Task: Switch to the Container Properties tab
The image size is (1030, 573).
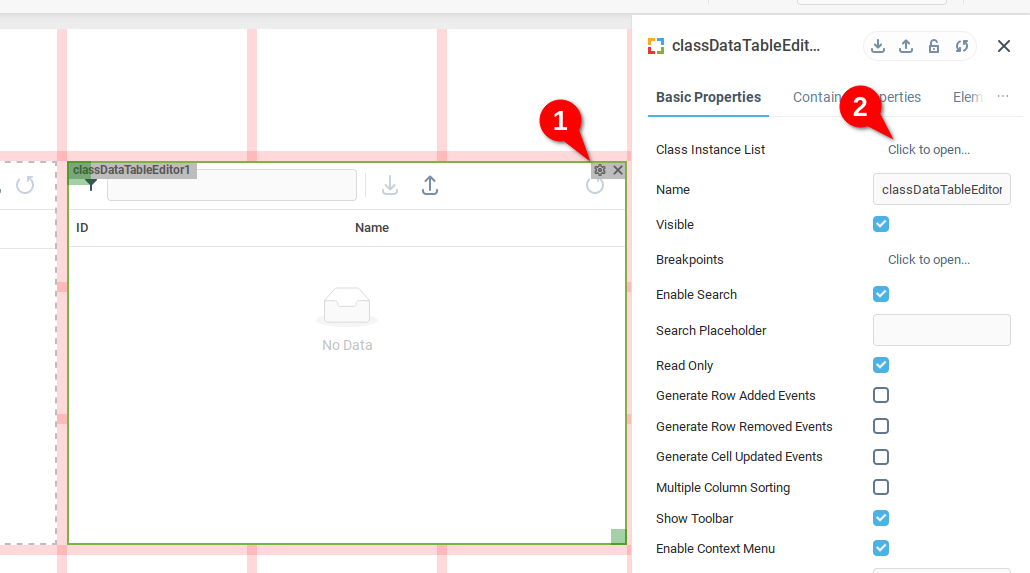Action: 857,97
